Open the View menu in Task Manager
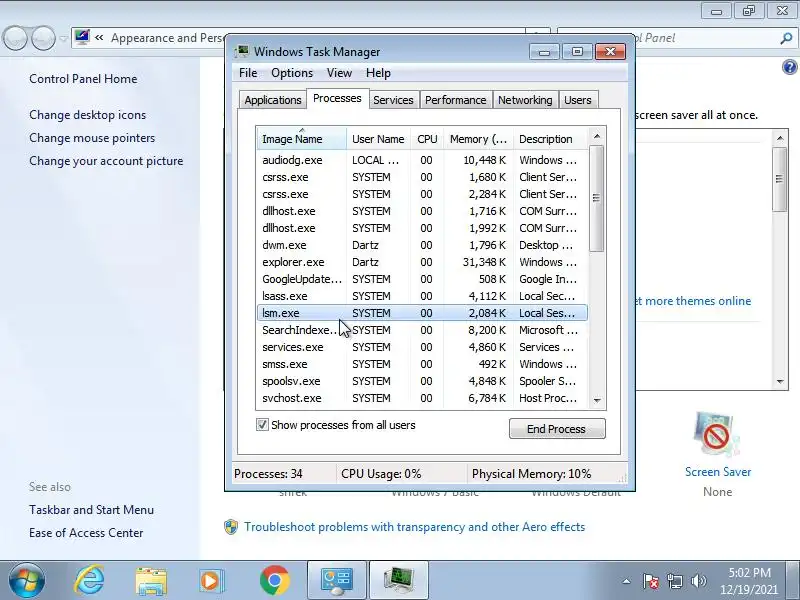 click(339, 73)
